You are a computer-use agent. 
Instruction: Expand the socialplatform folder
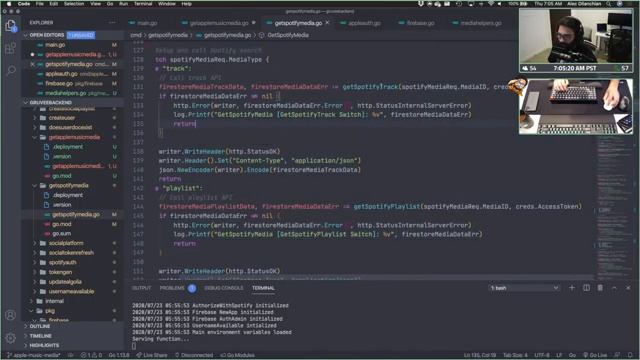point(35,243)
